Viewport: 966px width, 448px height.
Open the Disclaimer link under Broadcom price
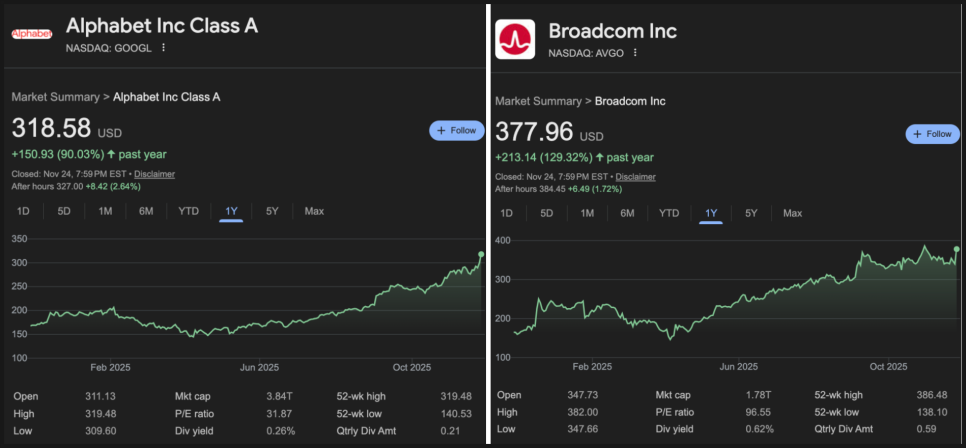pos(635,177)
